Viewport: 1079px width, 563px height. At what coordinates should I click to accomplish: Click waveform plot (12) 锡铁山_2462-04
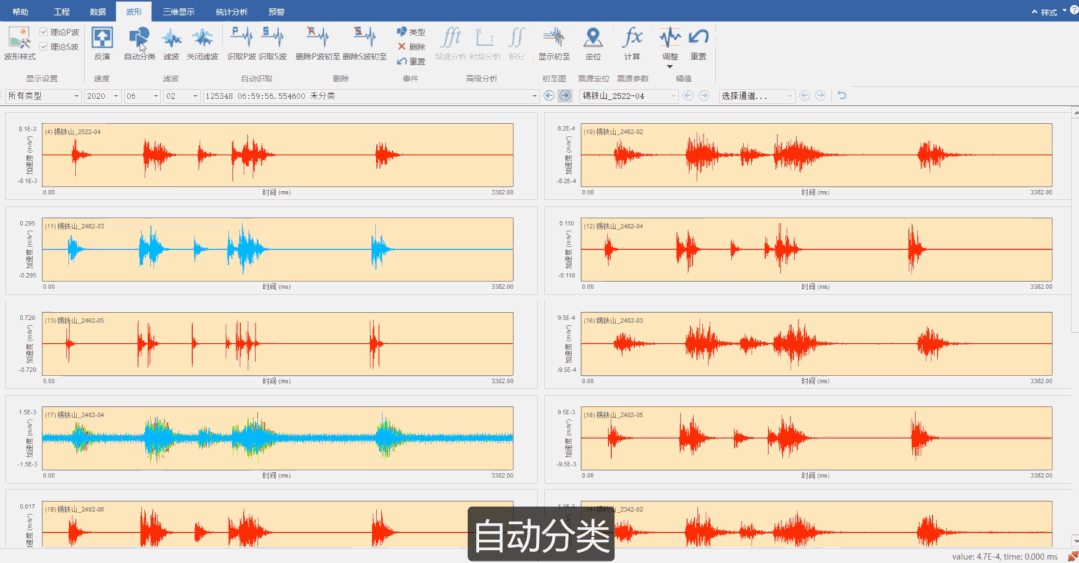coord(816,249)
